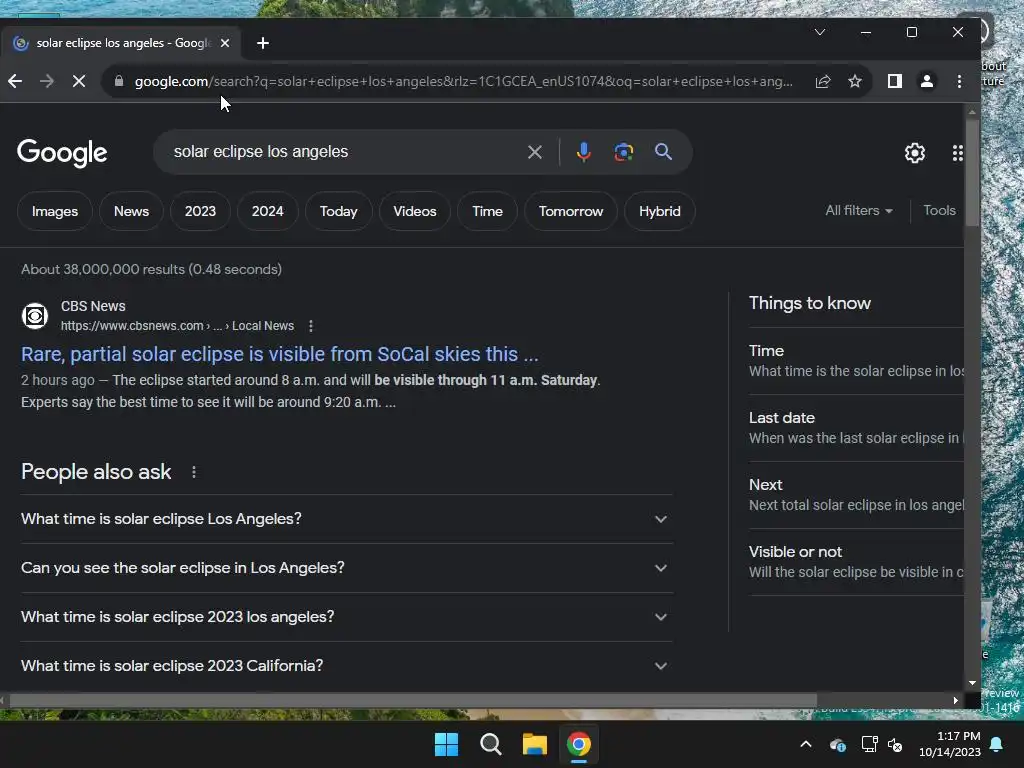Close the solar eclipse search tab
This screenshot has height=768, width=1024.
pyautogui.click(x=225, y=43)
